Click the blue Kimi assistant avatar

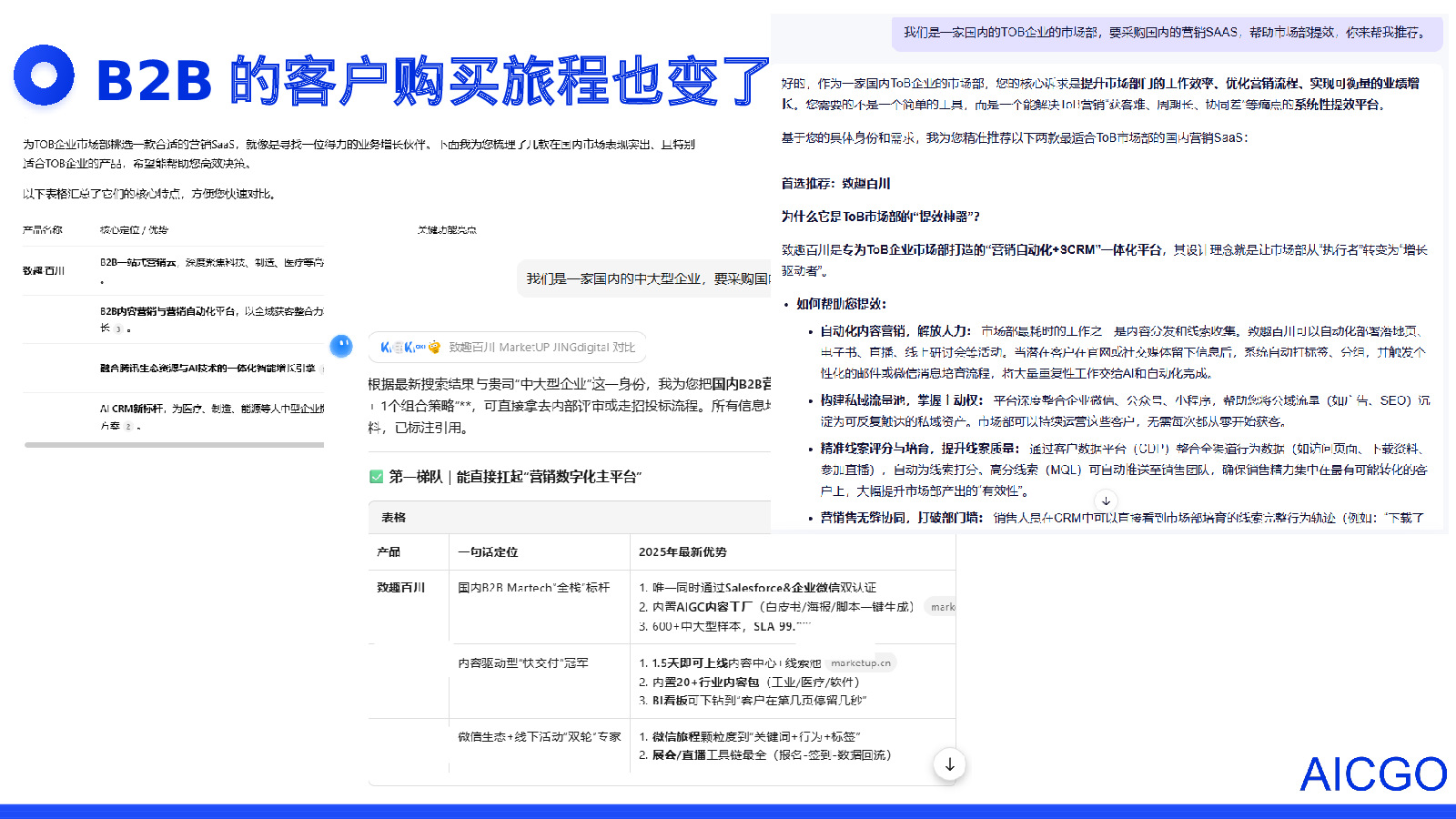(x=341, y=346)
